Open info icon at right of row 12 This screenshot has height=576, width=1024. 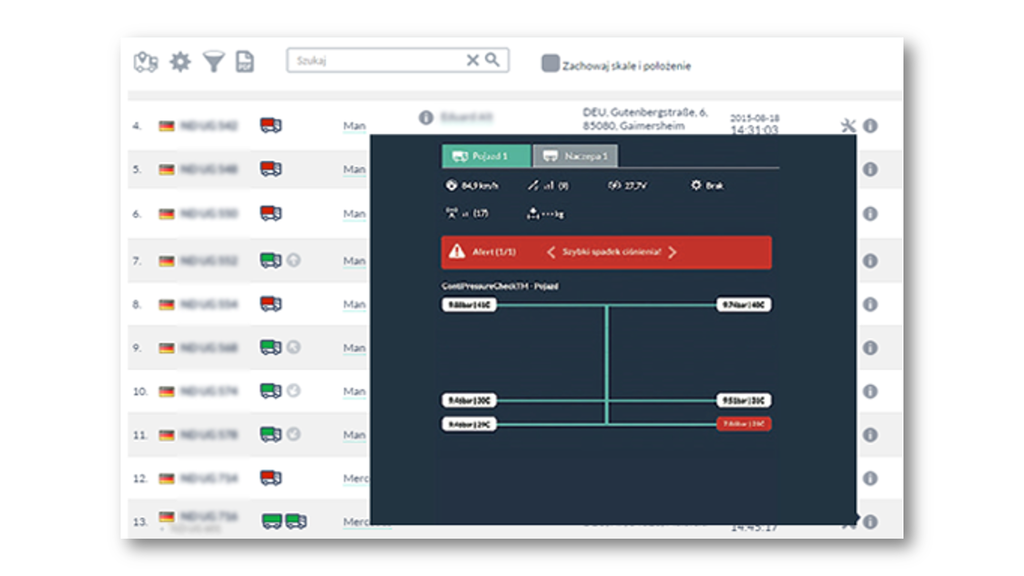(x=870, y=478)
